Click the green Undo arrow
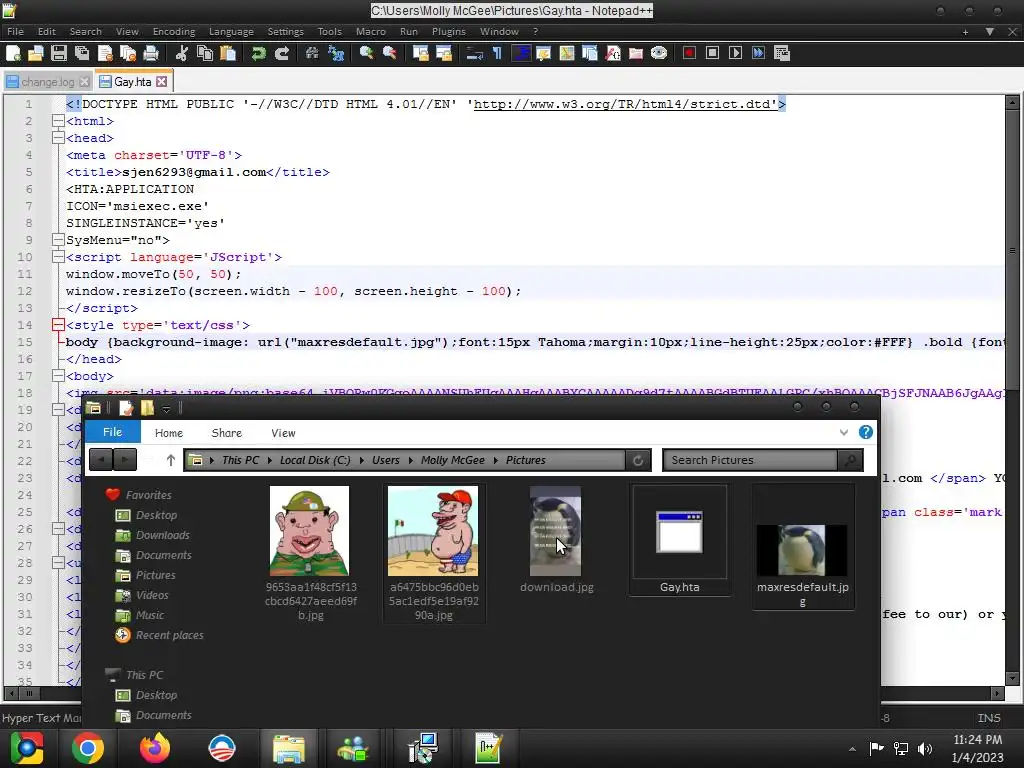1024x768 pixels. [x=259, y=54]
